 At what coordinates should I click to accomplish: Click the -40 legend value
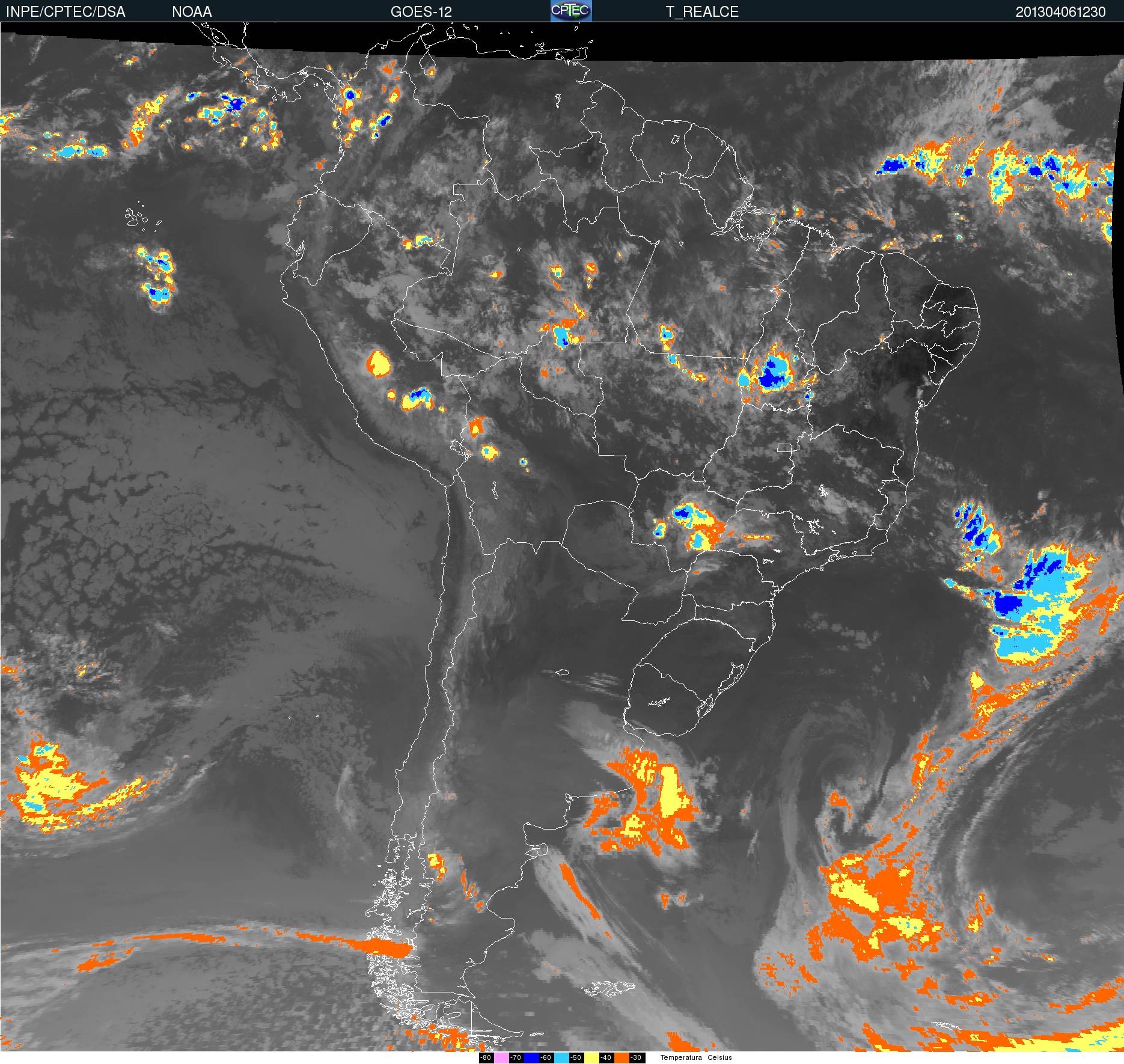[x=606, y=1057]
